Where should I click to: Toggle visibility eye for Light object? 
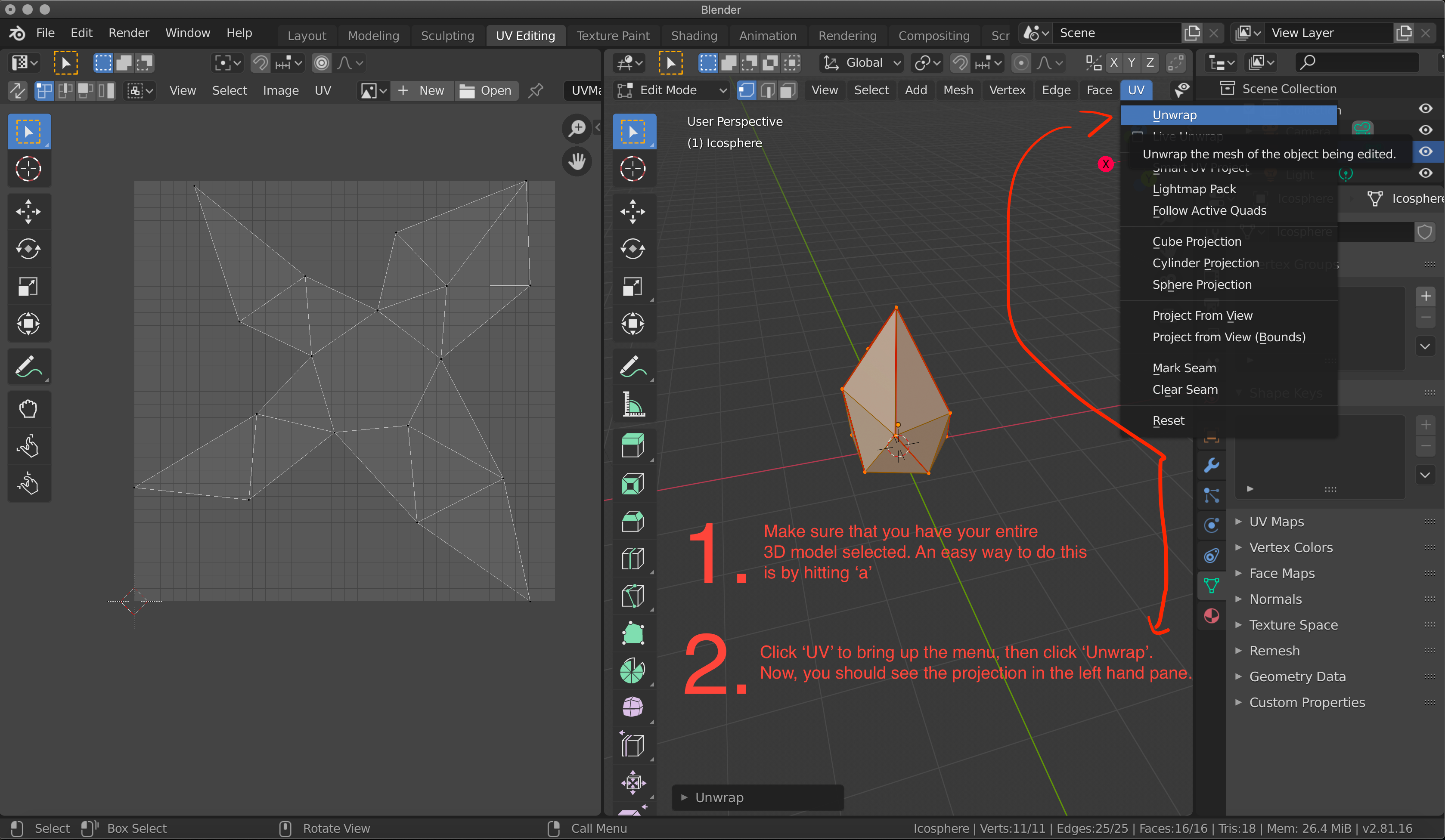pos(1426,173)
